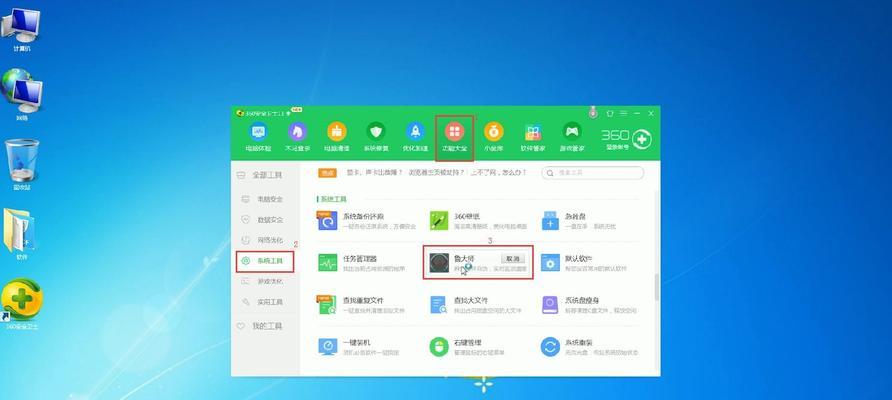Click the 上不了网，怎么办 hot link
This screenshot has width=892, height=400.
(x=498, y=172)
